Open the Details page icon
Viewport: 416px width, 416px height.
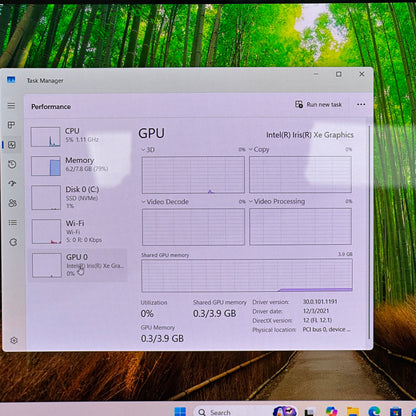coord(13,222)
